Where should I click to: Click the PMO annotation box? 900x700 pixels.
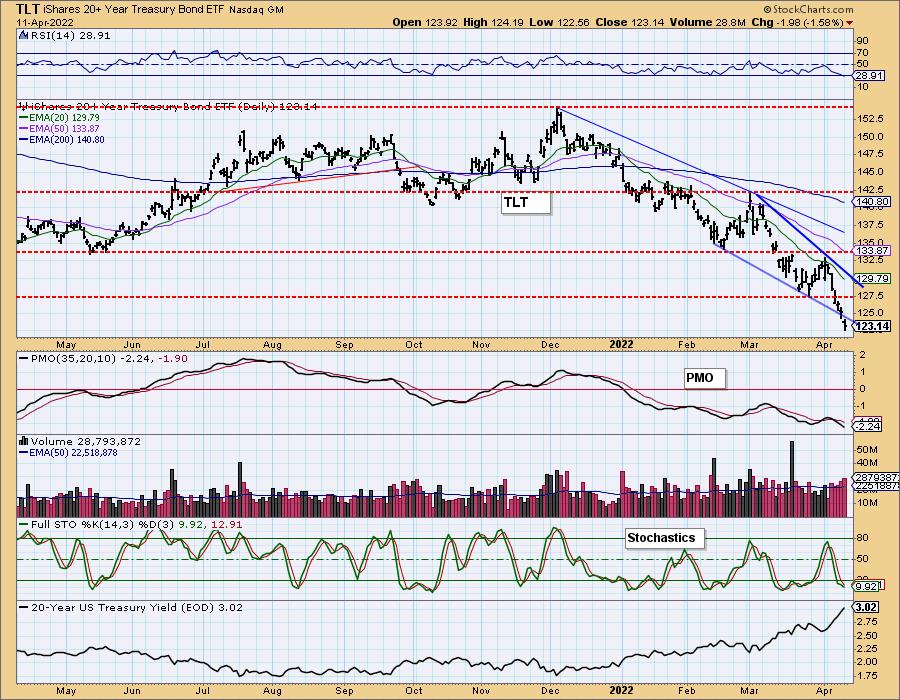coord(705,378)
